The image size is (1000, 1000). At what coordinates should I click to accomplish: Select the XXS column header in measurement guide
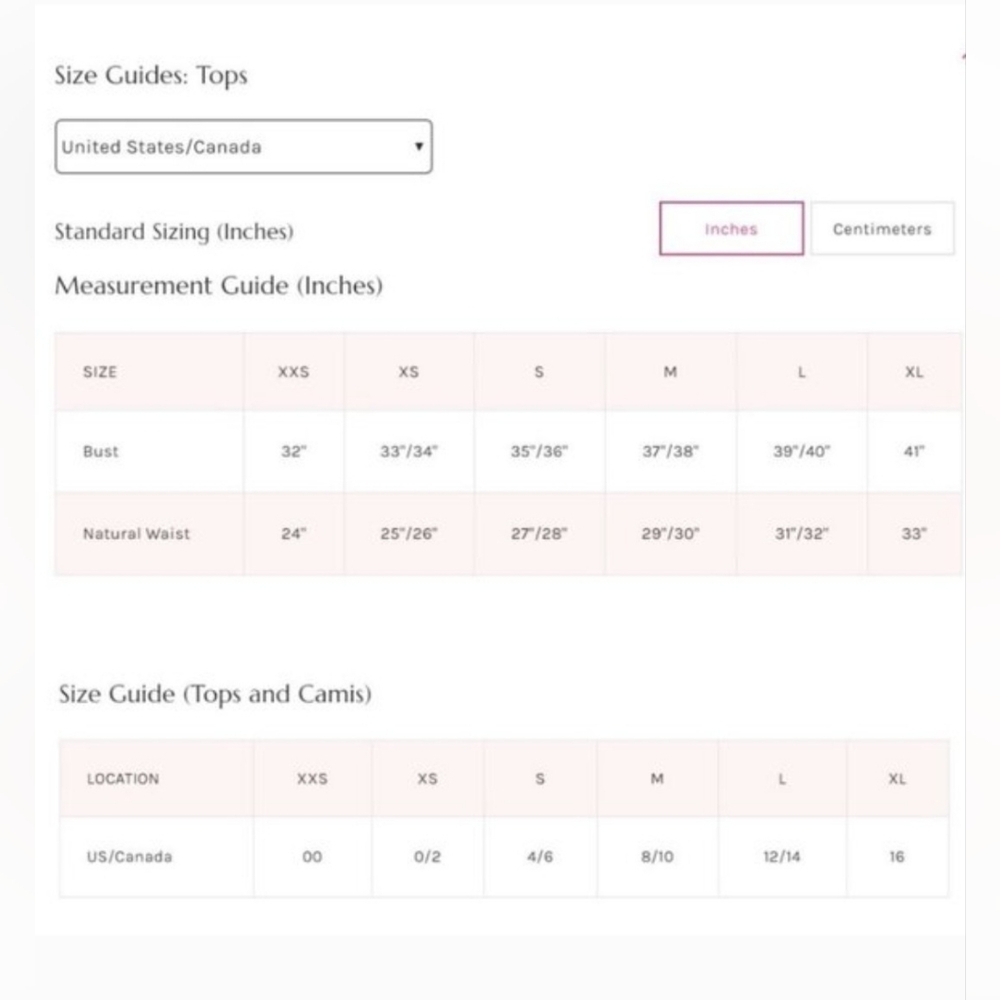293,372
